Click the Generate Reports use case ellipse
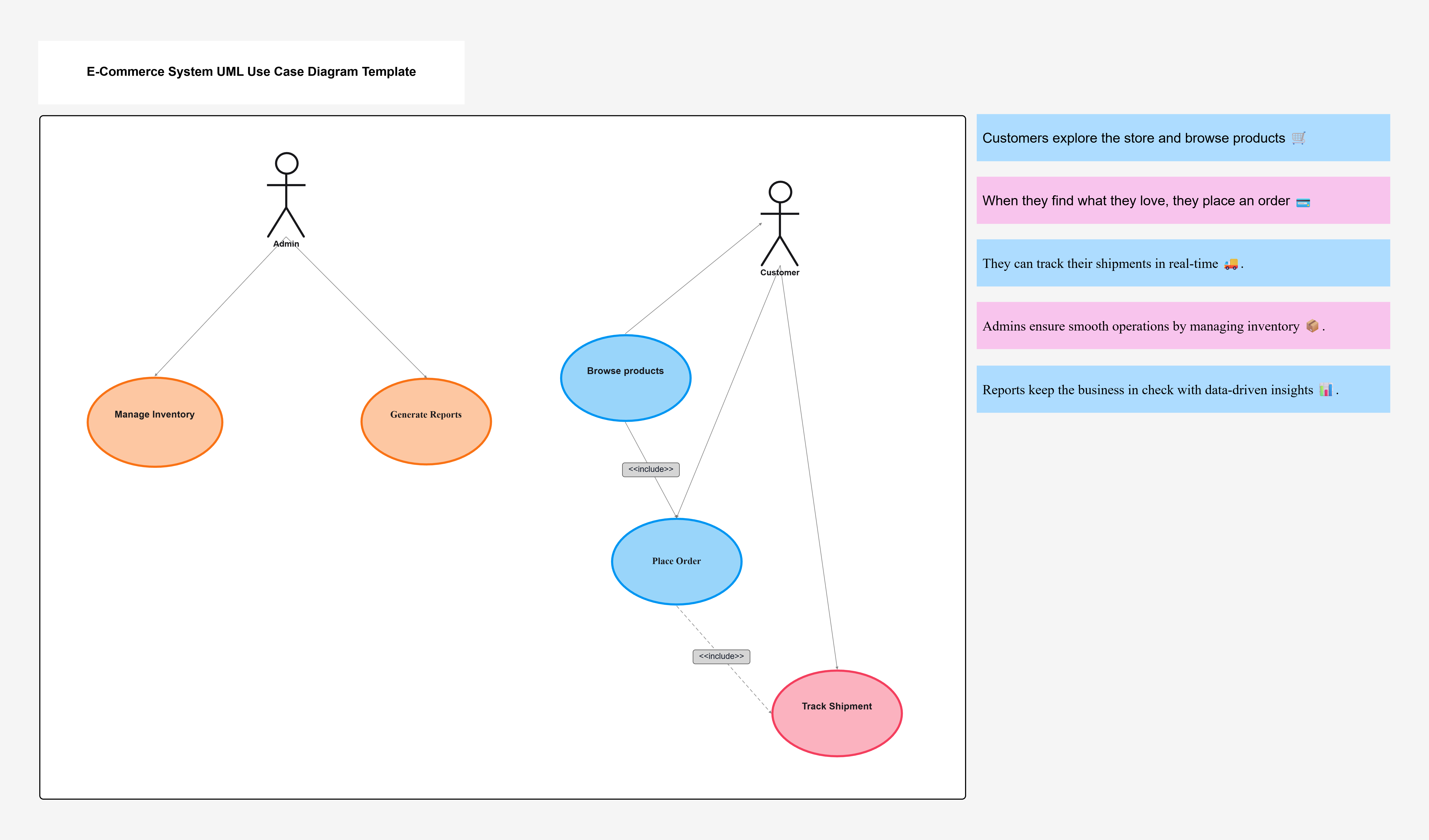Screen dimensions: 1429x840 tap(426, 422)
